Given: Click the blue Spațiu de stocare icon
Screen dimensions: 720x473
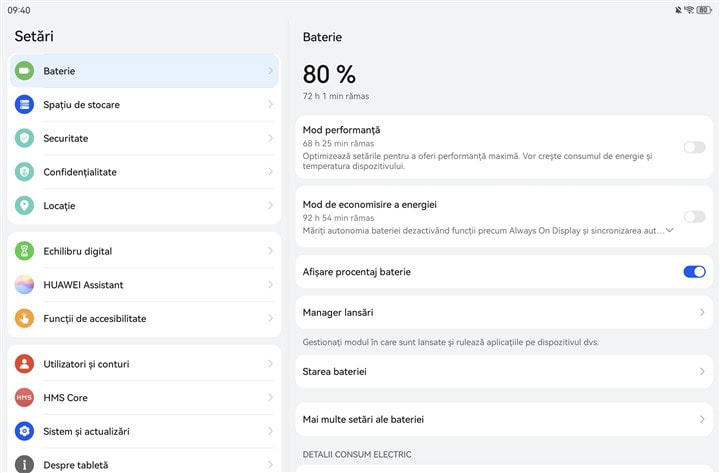Looking at the screenshot, I should coord(24,104).
